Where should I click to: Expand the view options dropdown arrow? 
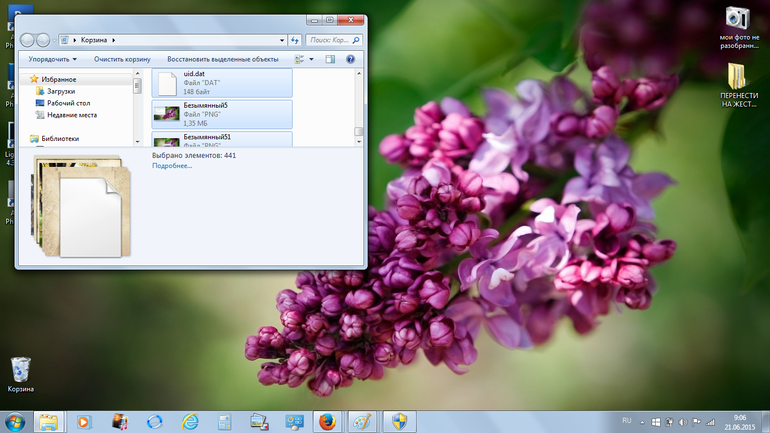tap(312, 60)
